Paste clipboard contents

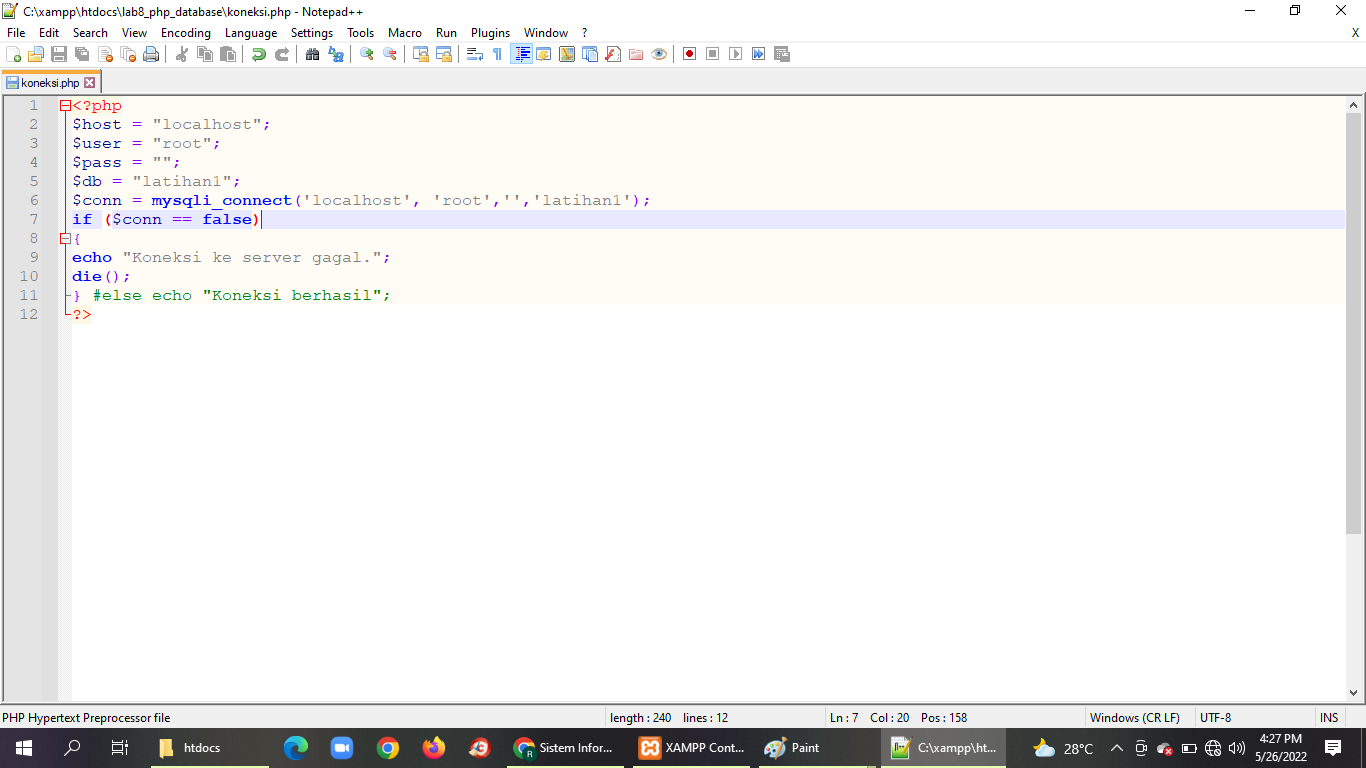(227, 54)
